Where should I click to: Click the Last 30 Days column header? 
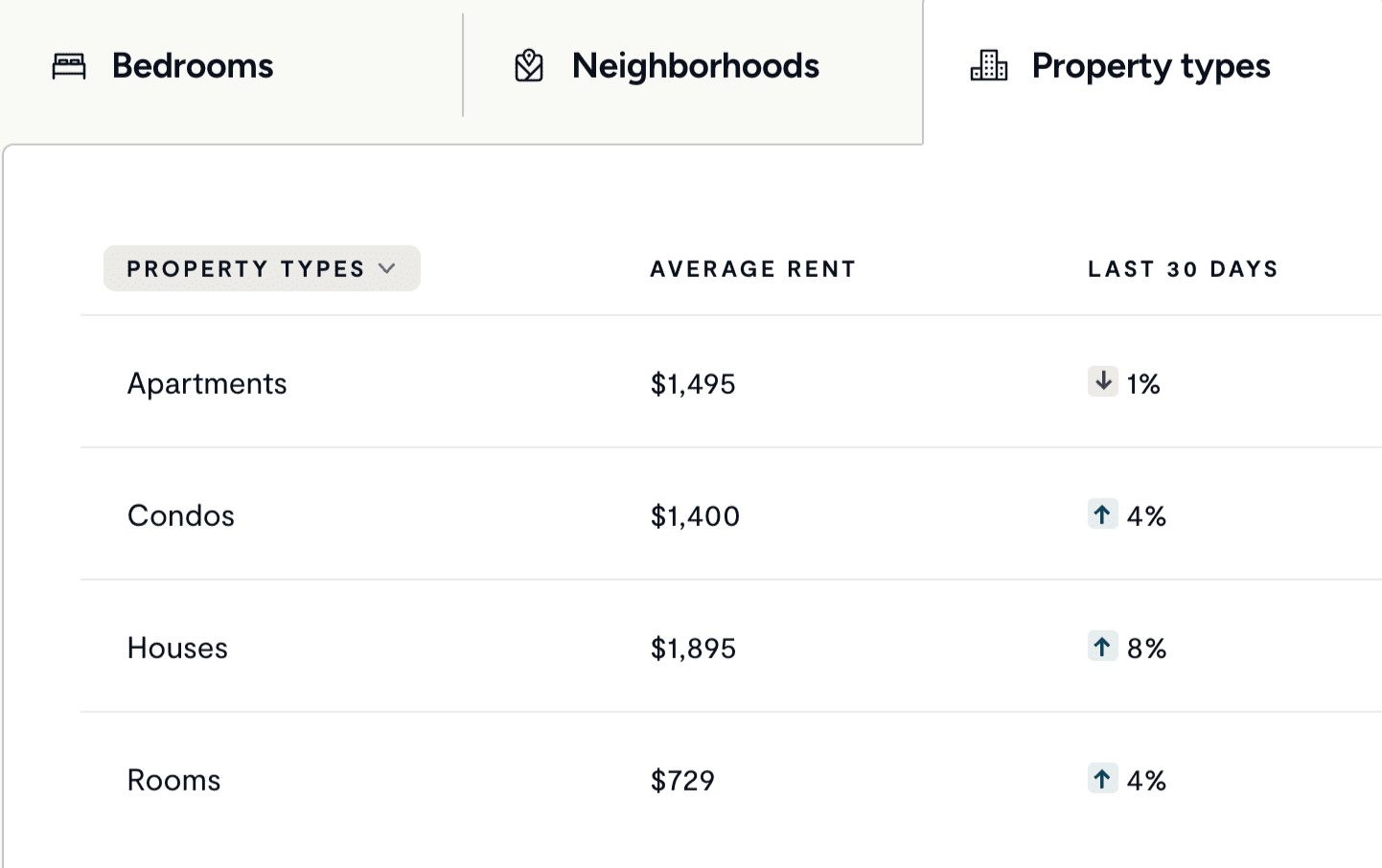pos(1183,269)
